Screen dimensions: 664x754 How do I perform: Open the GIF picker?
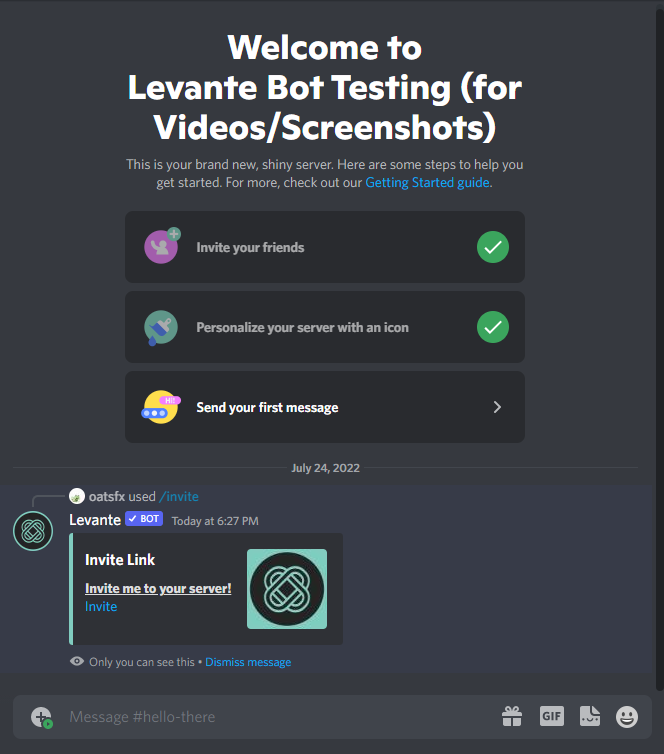[x=551, y=716]
